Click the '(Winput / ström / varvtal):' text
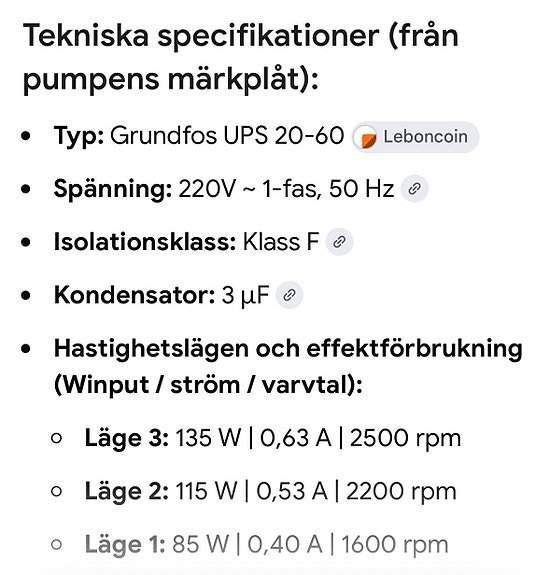 click(x=208, y=386)
